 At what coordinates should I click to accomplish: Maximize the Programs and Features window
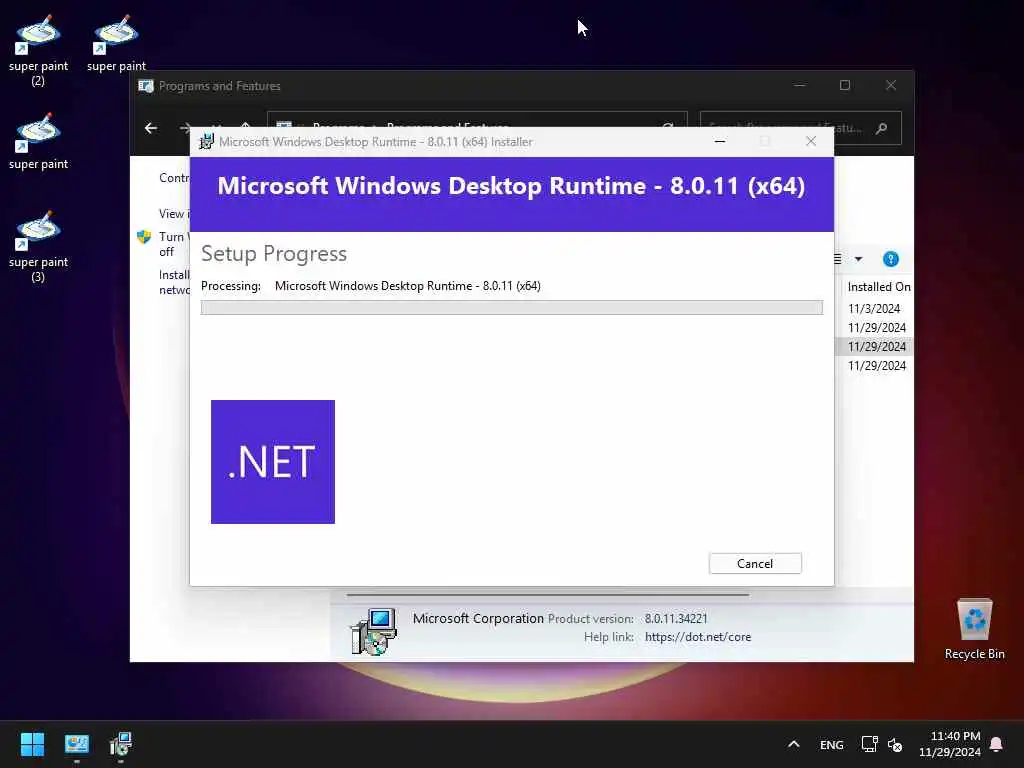[844, 86]
